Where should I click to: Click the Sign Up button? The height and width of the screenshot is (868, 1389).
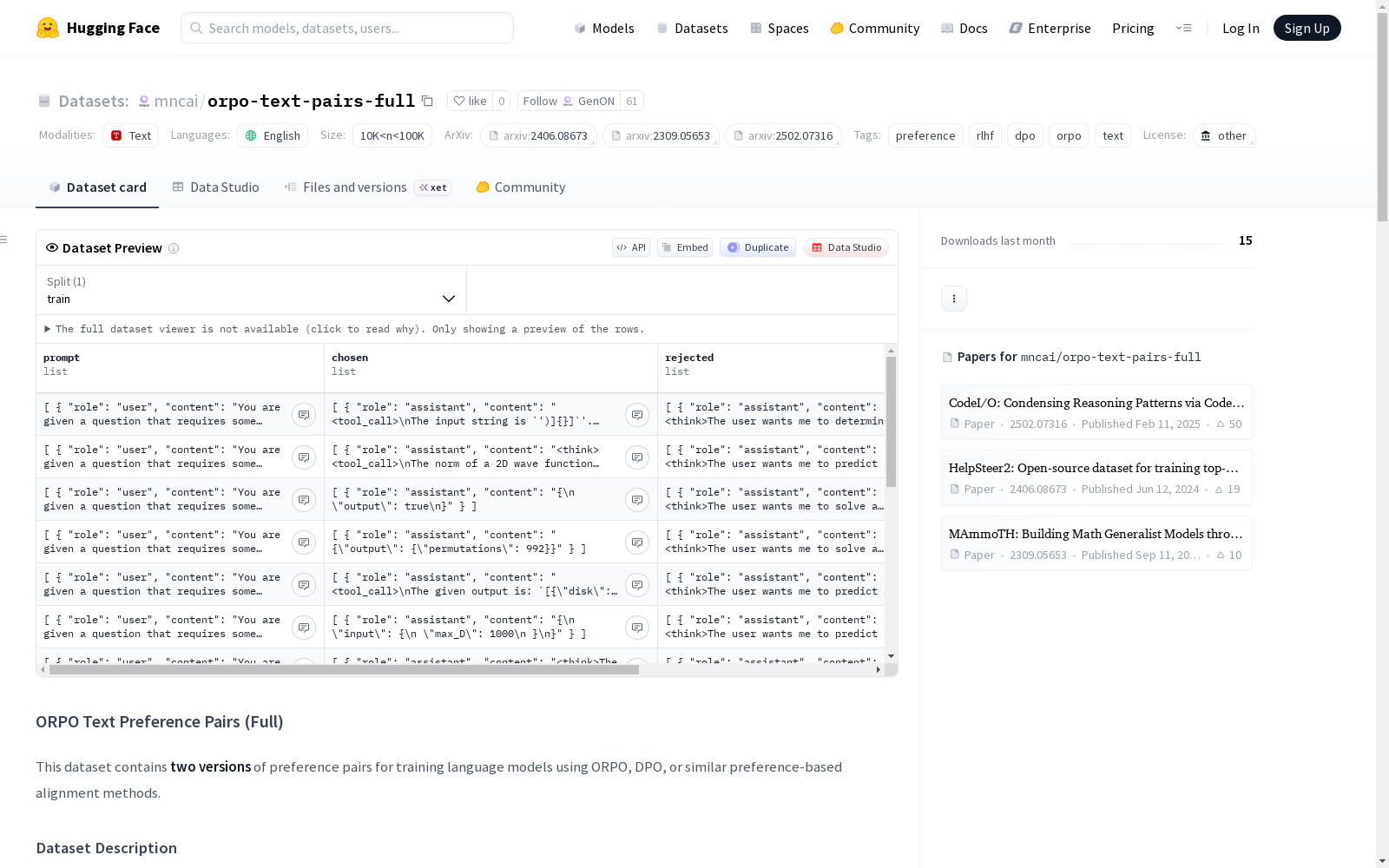click(x=1307, y=28)
